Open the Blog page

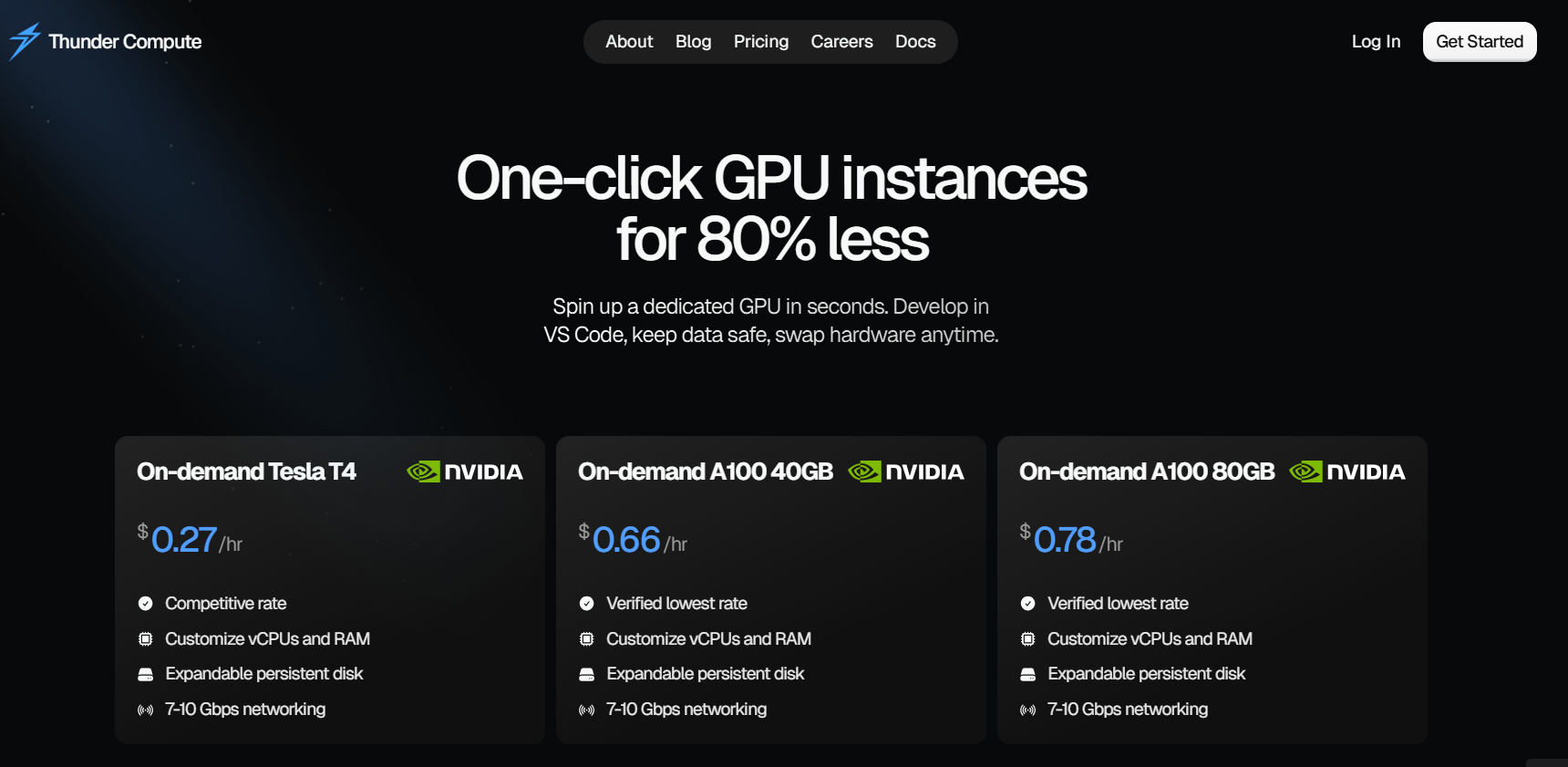(693, 41)
